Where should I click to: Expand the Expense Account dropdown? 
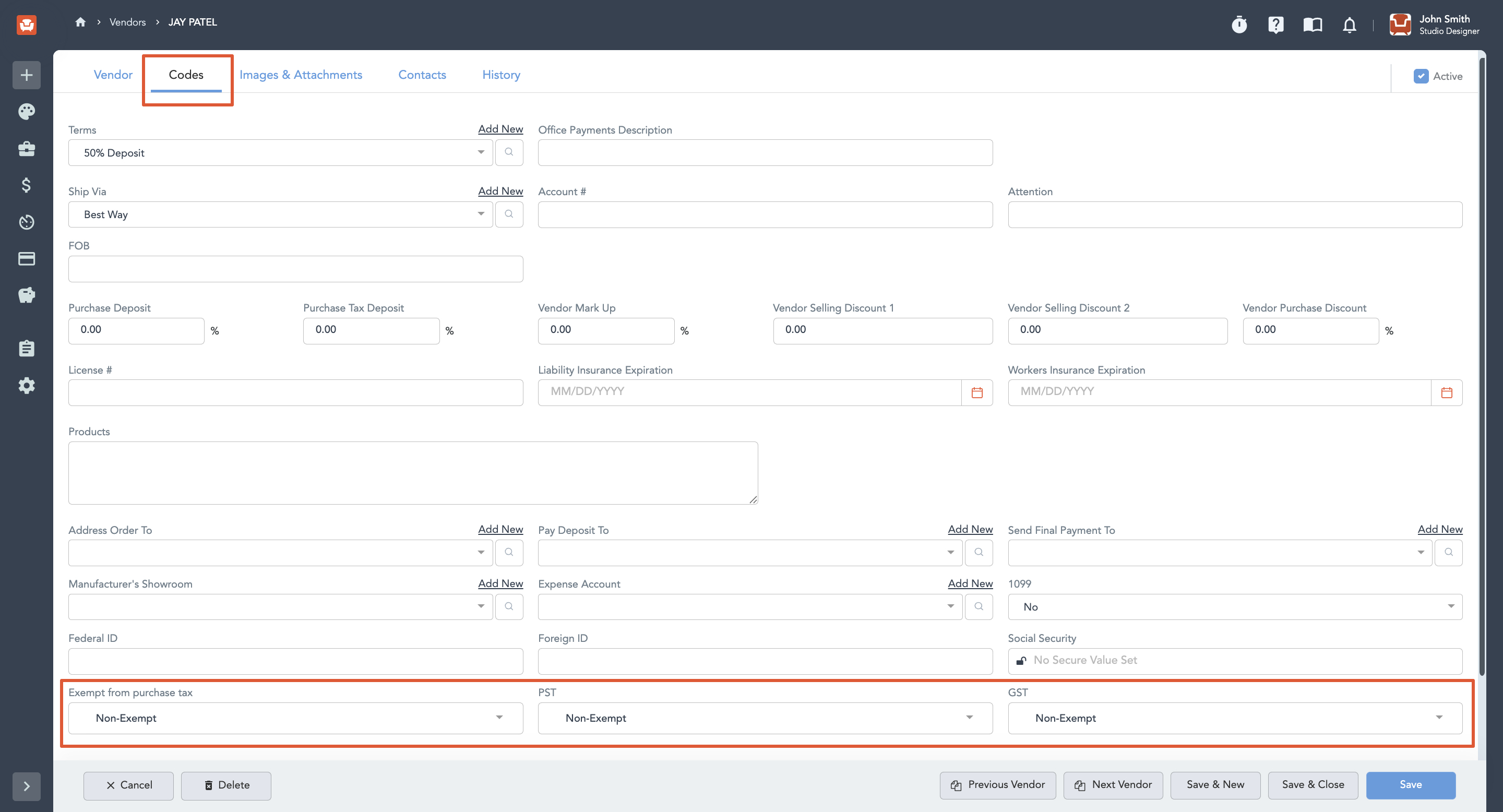[x=950, y=606]
